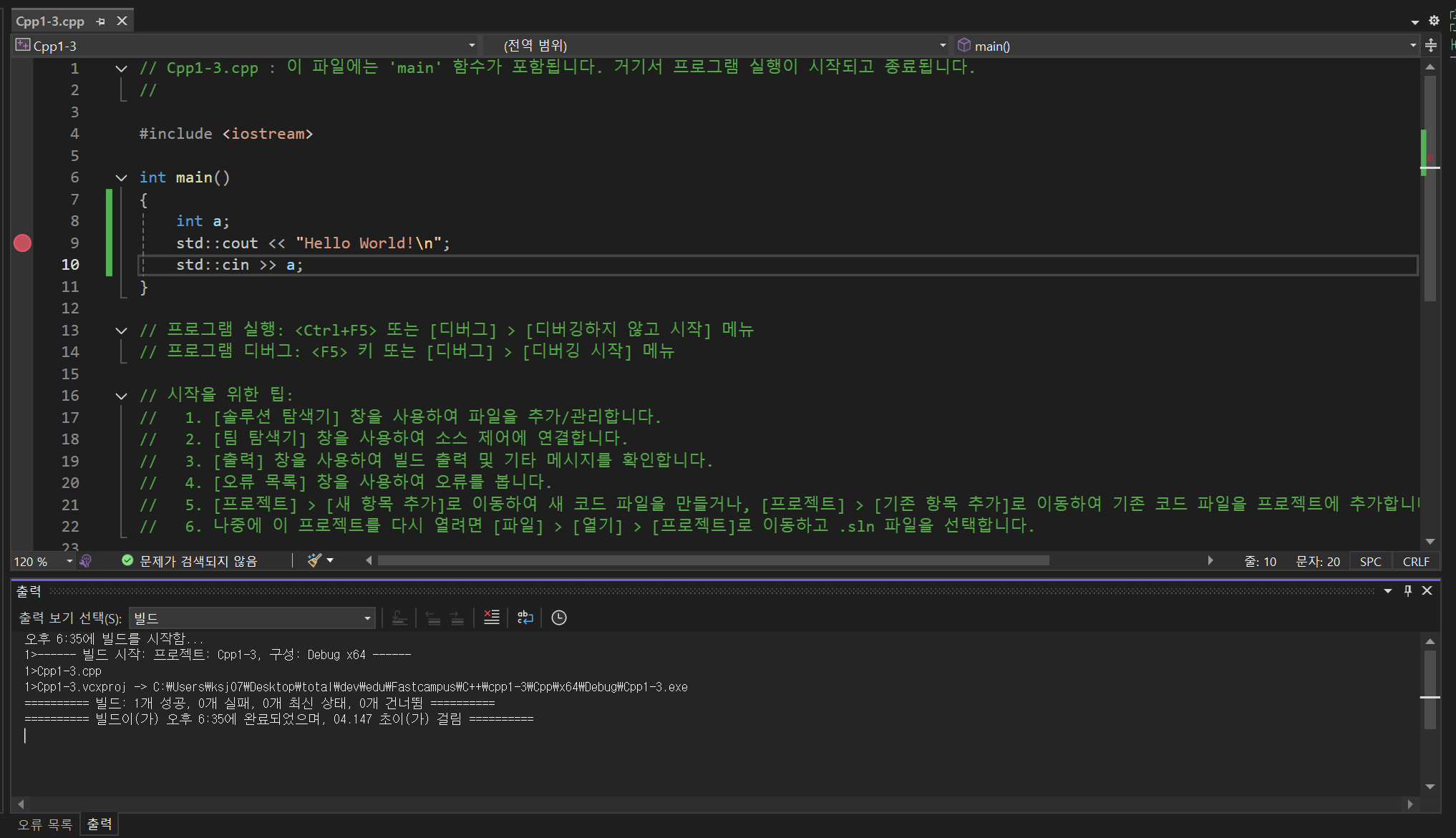Toggle word wrap in output window
The image size is (1456, 838).
525,618
